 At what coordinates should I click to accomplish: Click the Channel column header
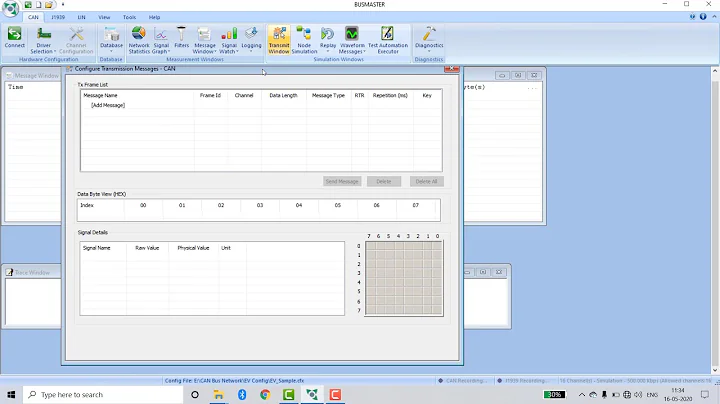click(244, 95)
